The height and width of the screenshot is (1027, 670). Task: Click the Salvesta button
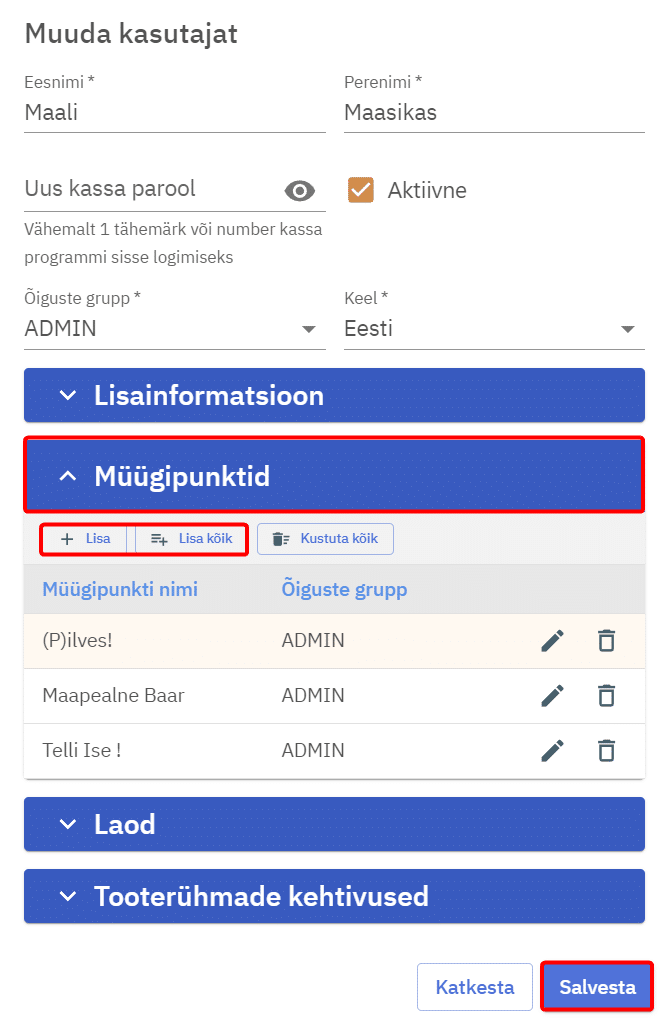pyautogui.click(x=597, y=988)
